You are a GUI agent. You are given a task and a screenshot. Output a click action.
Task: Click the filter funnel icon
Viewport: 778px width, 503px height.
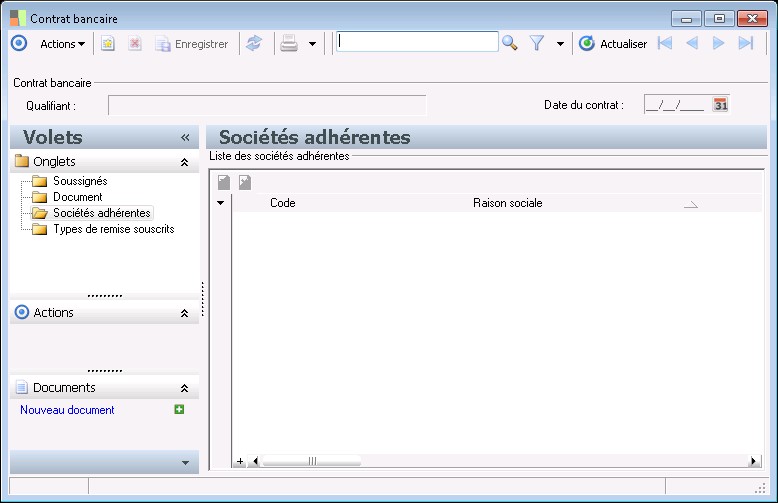coord(536,43)
